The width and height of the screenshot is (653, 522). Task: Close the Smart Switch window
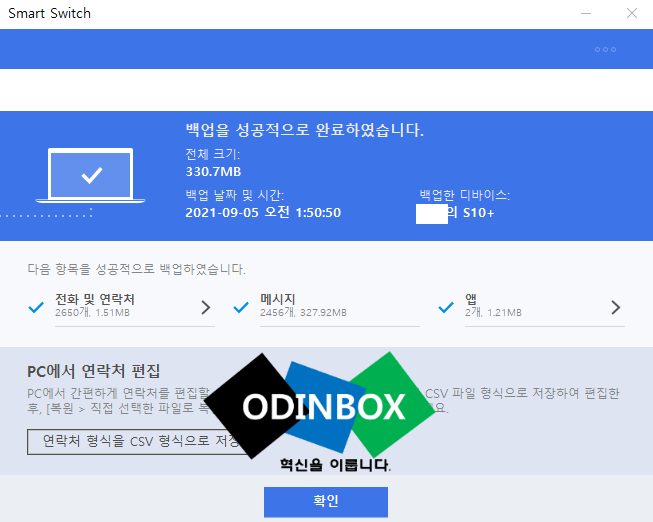632,13
